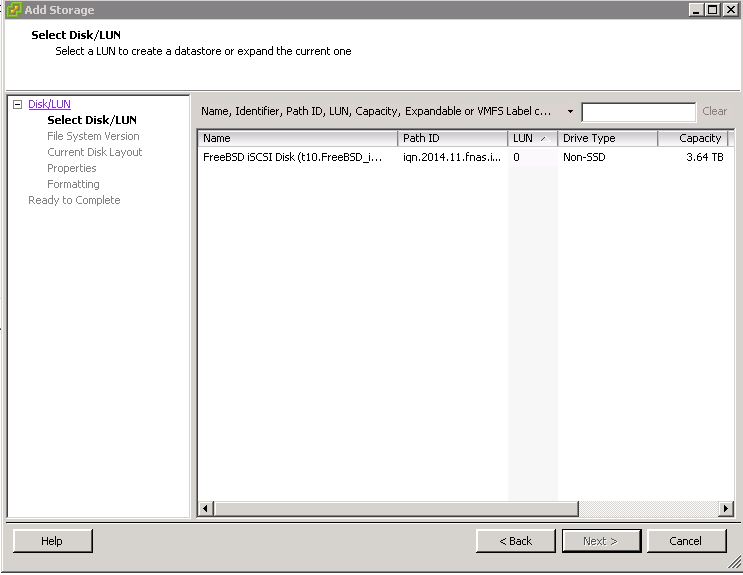
Task: Go back with the Back button
Action: (516, 541)
